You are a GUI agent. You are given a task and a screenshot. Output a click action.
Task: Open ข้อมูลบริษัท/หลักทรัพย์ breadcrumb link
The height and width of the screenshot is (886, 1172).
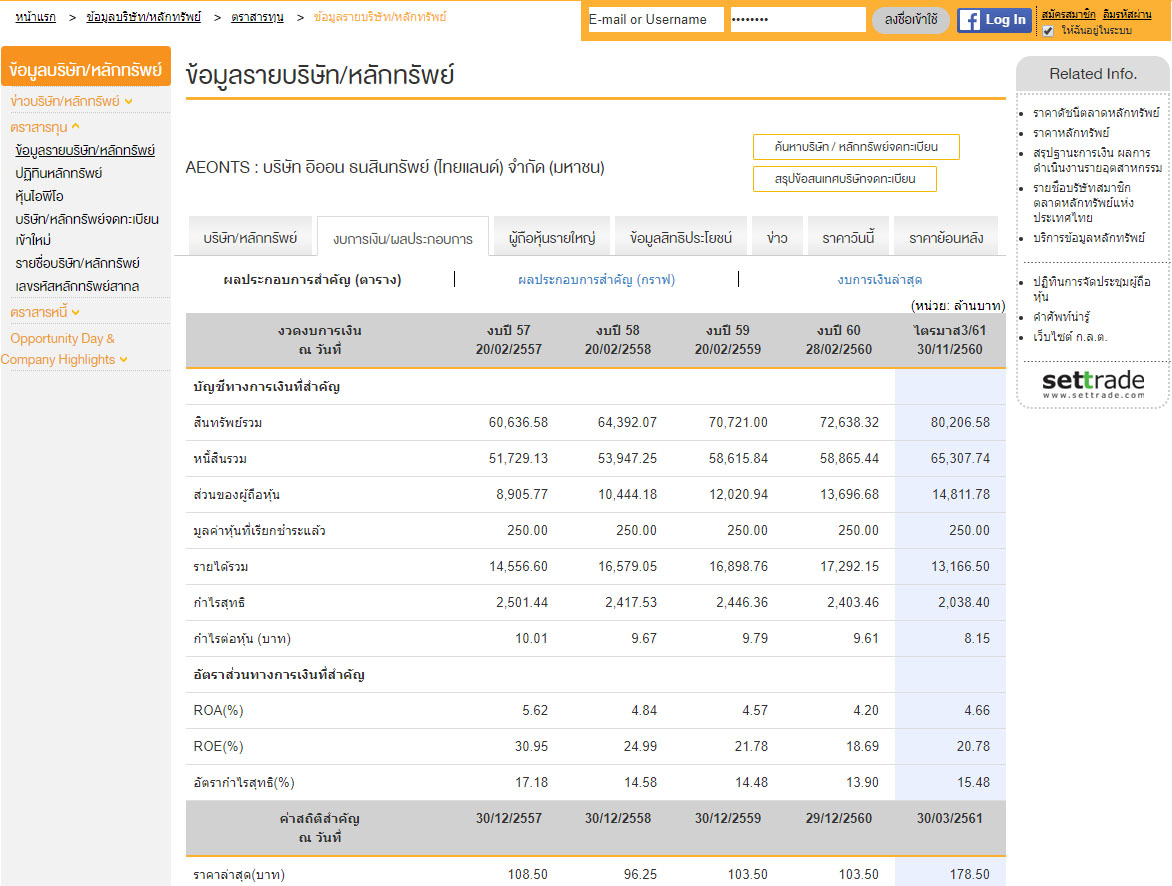(144, 16)
